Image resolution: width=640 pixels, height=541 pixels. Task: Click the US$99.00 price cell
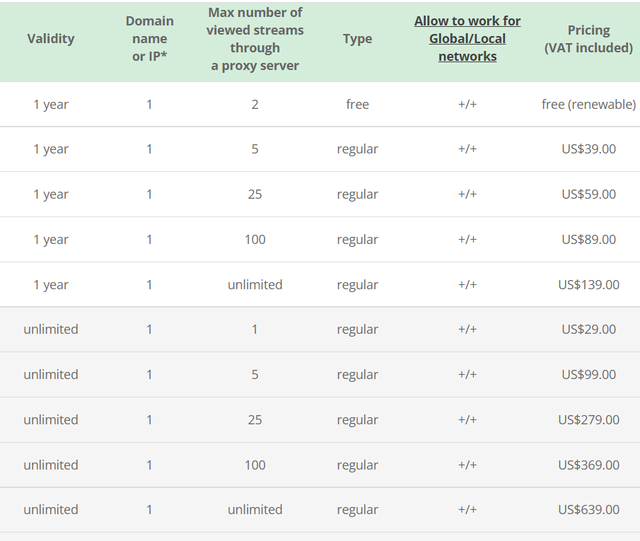(588, 374)
